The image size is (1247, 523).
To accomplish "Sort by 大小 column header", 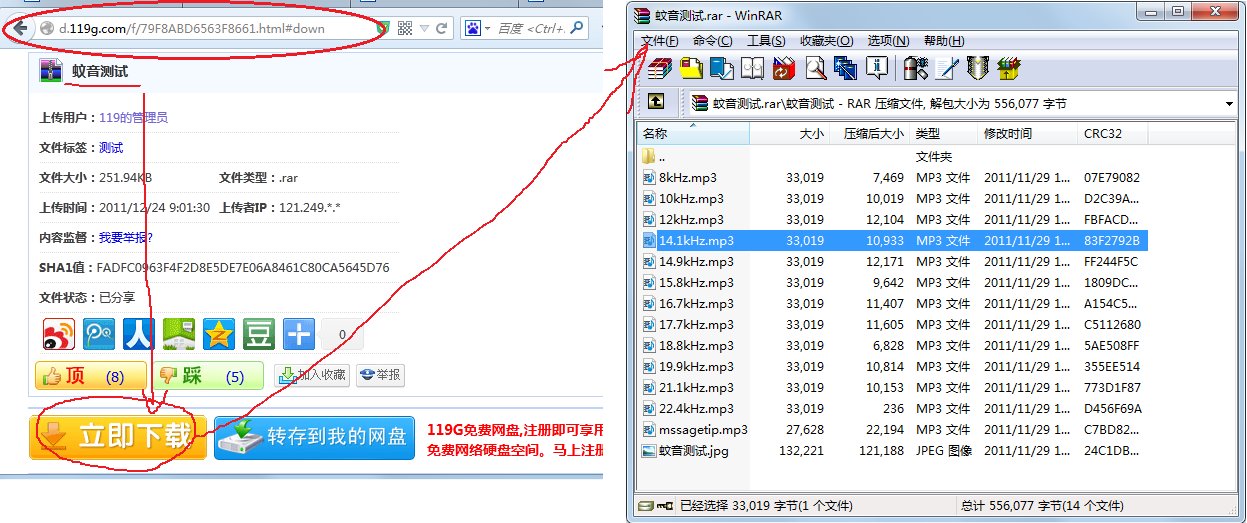I will point(791,133).
